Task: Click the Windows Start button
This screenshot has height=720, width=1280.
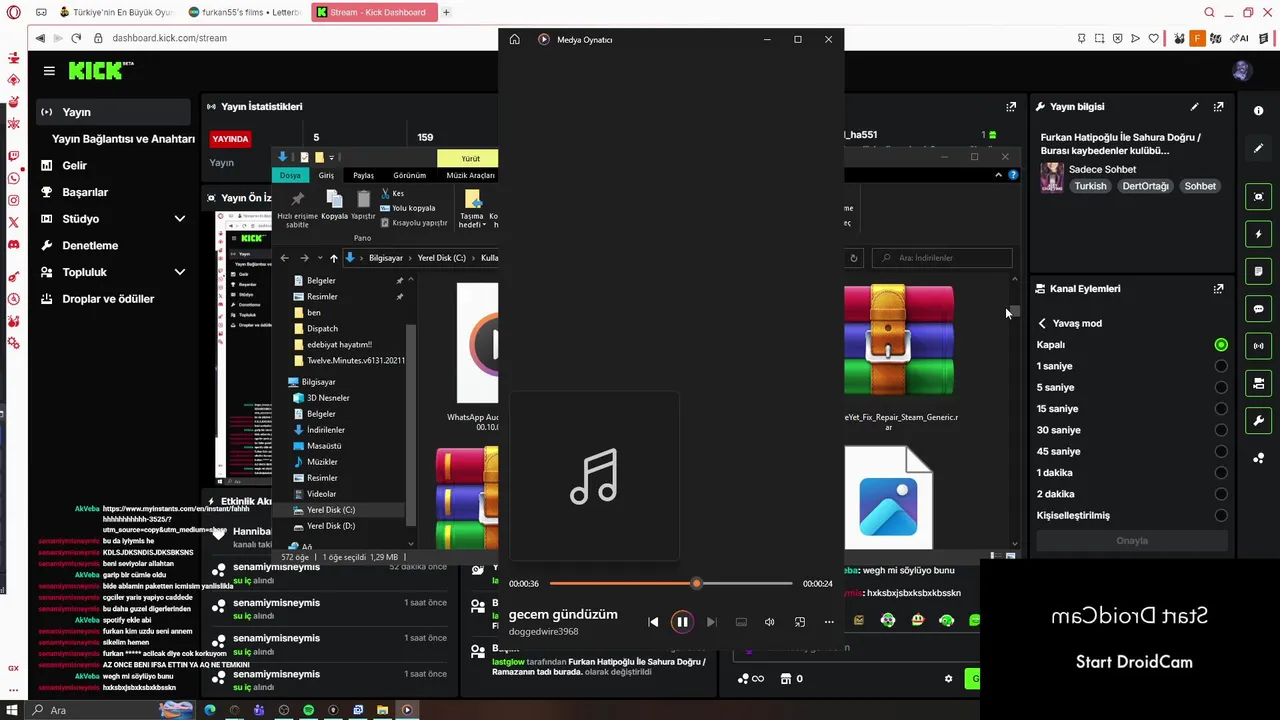Action: click(x=12, y=710)
